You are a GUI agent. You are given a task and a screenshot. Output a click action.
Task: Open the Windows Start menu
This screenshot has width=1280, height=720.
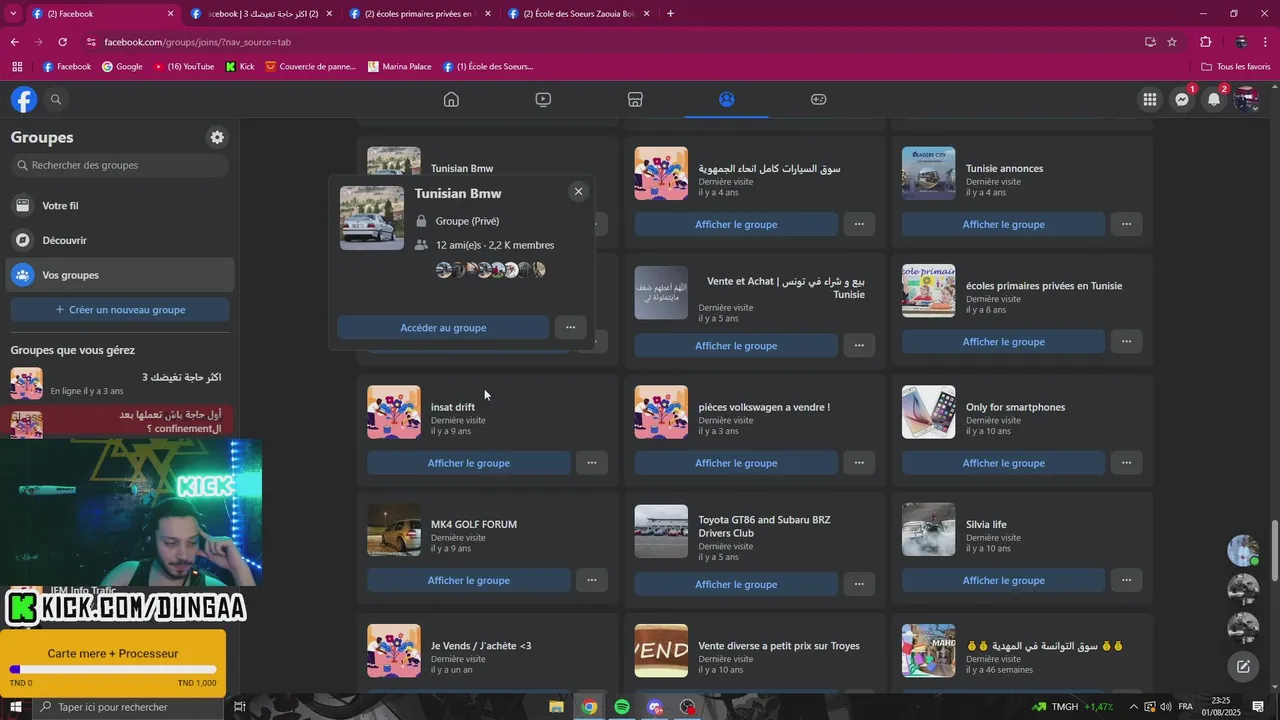16,707
